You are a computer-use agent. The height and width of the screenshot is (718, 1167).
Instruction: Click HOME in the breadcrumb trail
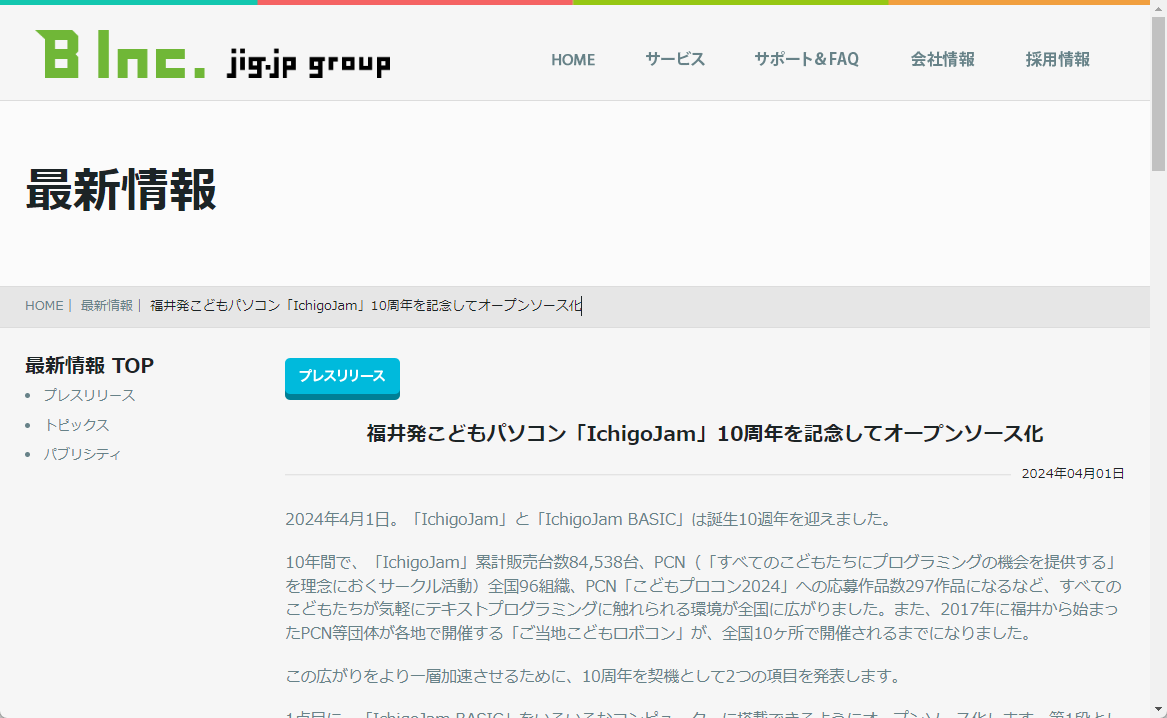(x=44, y=305)
